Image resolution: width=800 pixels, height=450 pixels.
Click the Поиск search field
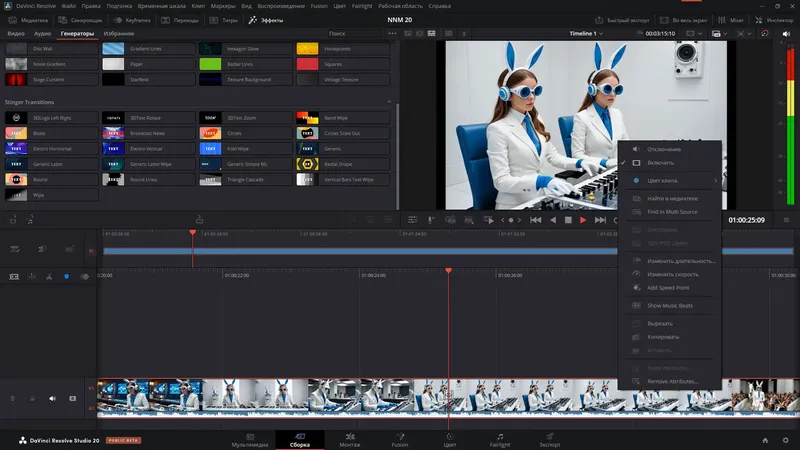tap(354, 34)
